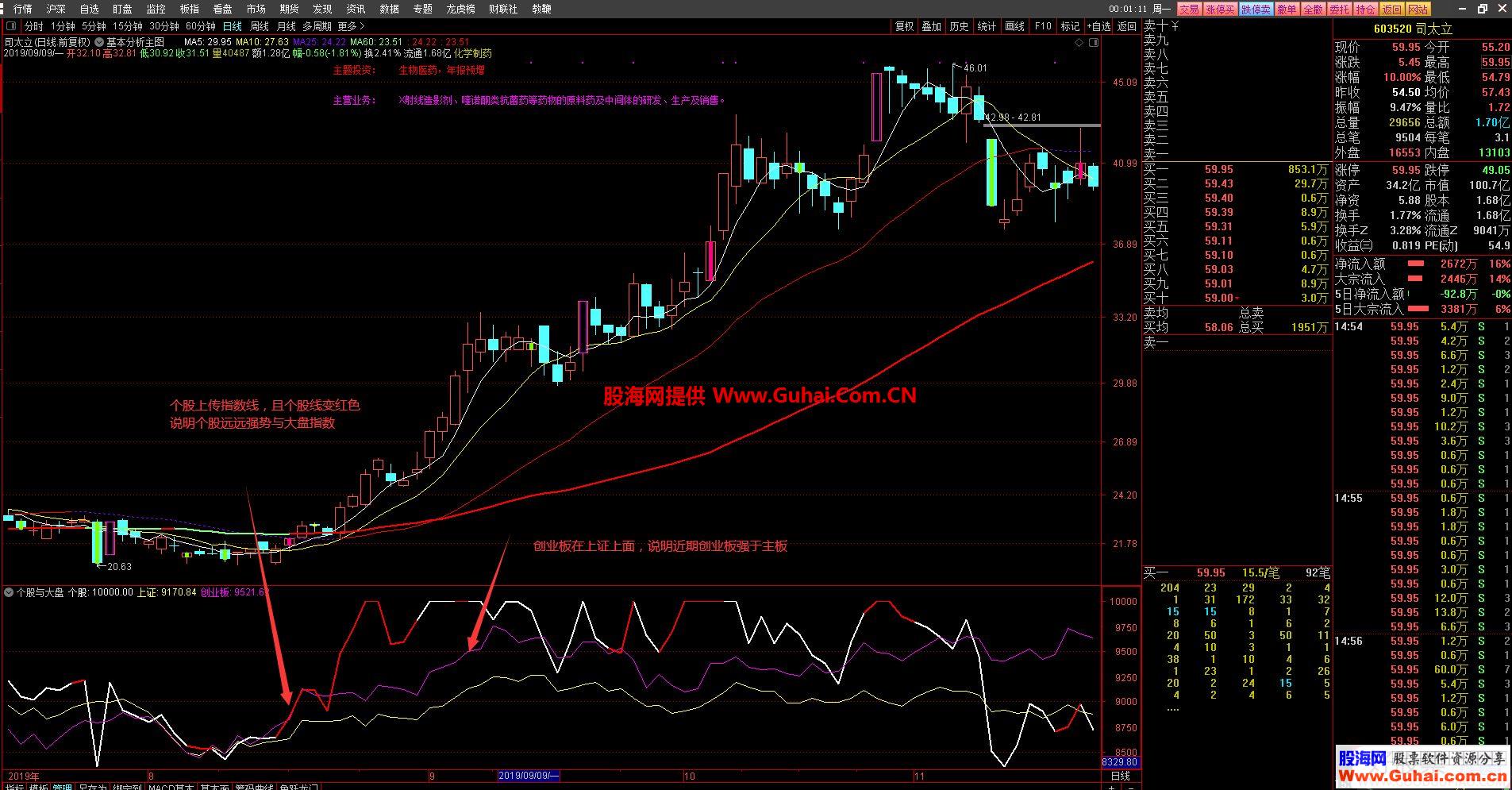Expand the 更多 periods menu

(352, 26)
